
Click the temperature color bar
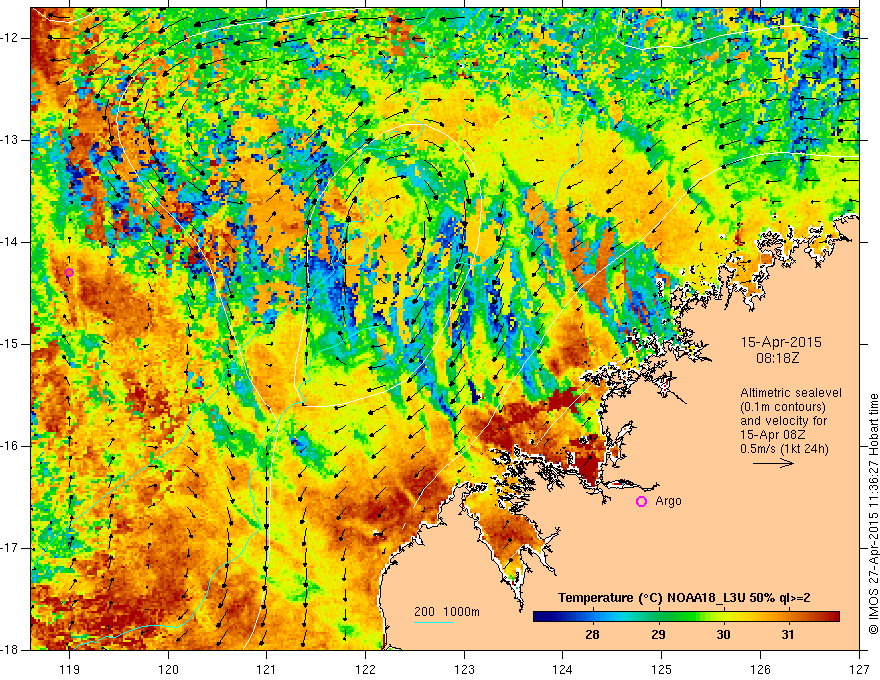pos(686,617)
